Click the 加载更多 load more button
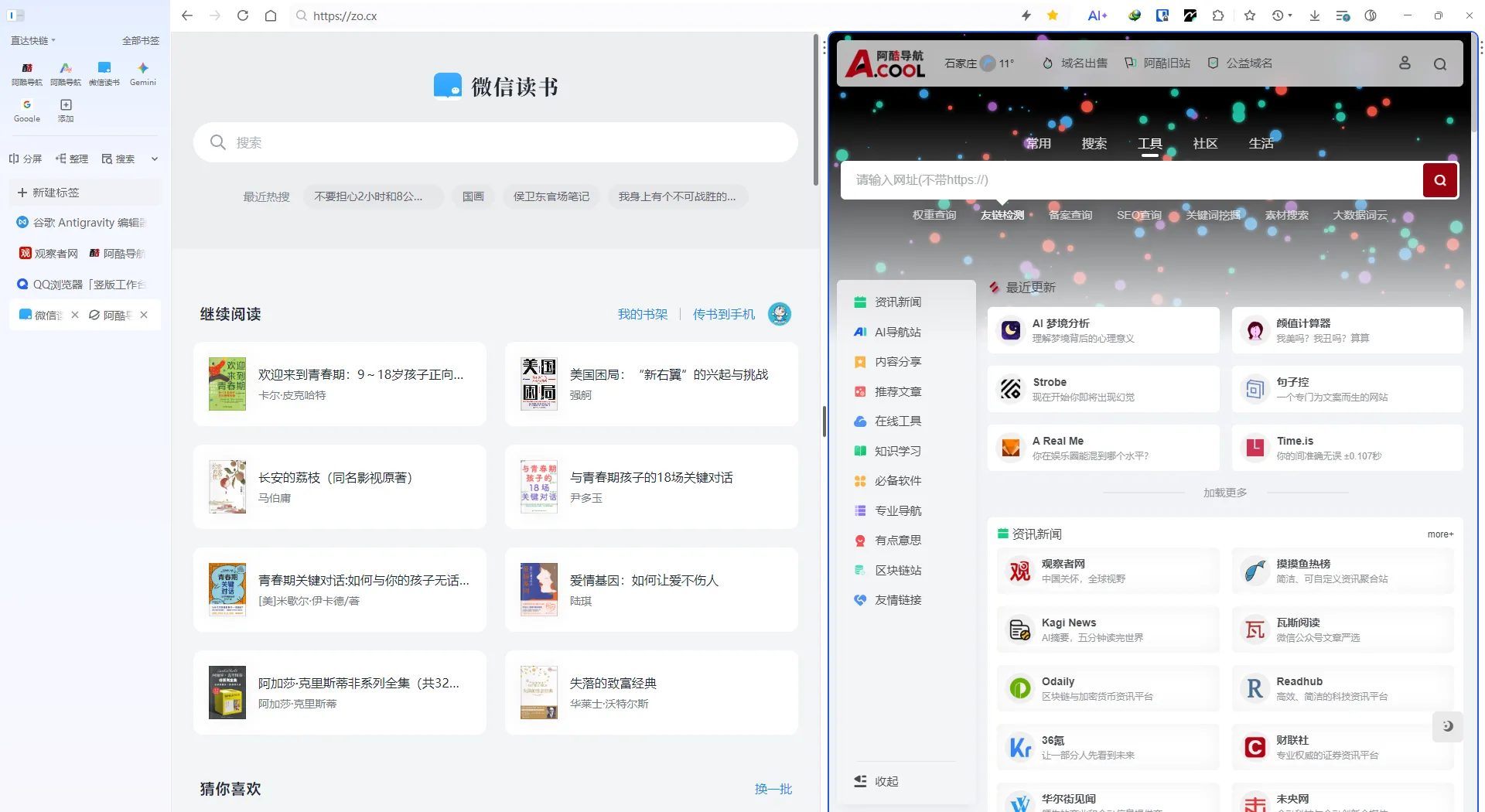The height and width of the screenshot is (812, 1485). pos(1224,492)
